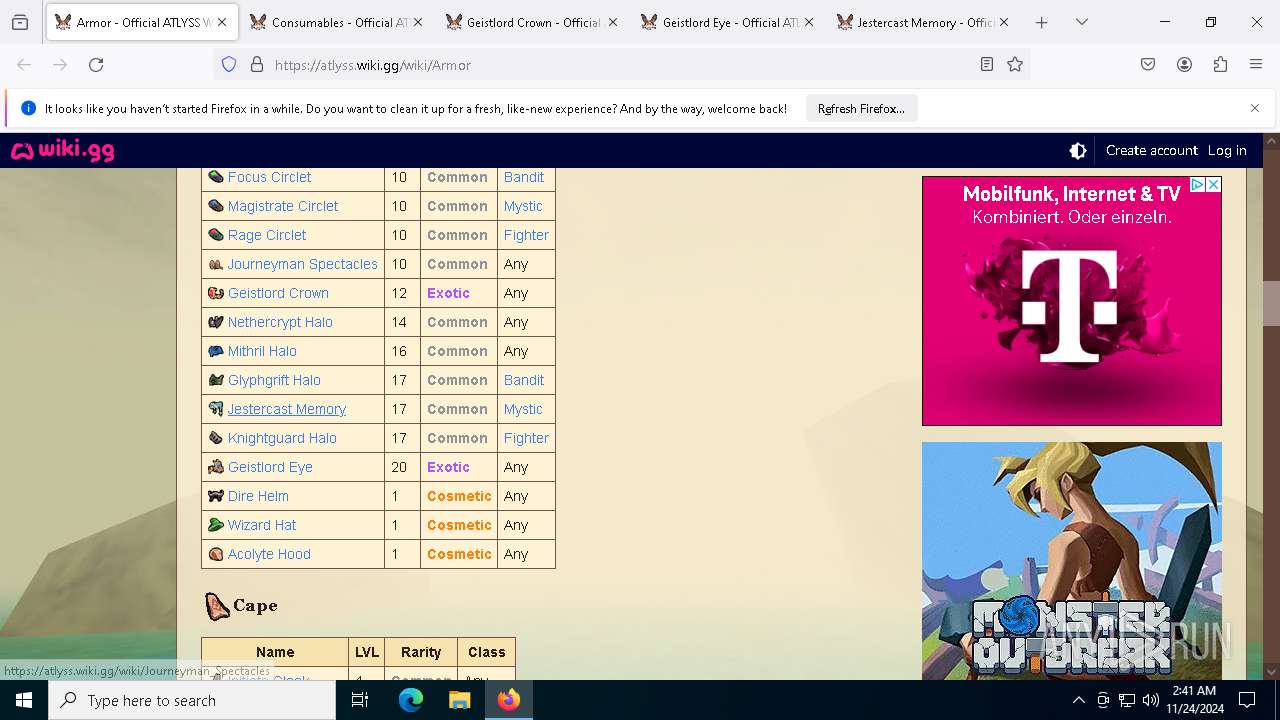This screenshot has height=720, width=1280.
Task: Open Task View on the taskbar
Action: tap(360, 700)
